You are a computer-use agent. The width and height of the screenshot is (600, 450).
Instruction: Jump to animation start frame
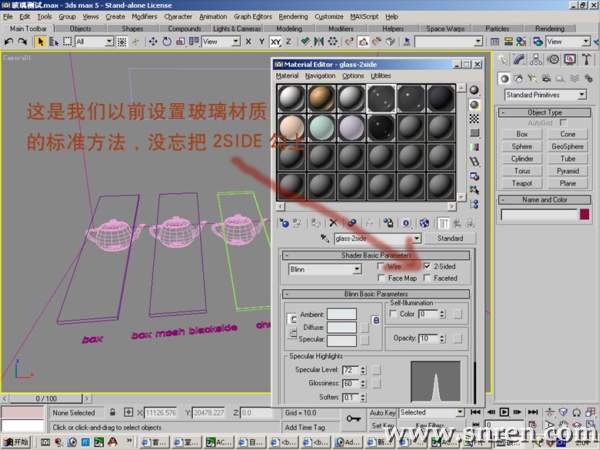pos(476,412)
